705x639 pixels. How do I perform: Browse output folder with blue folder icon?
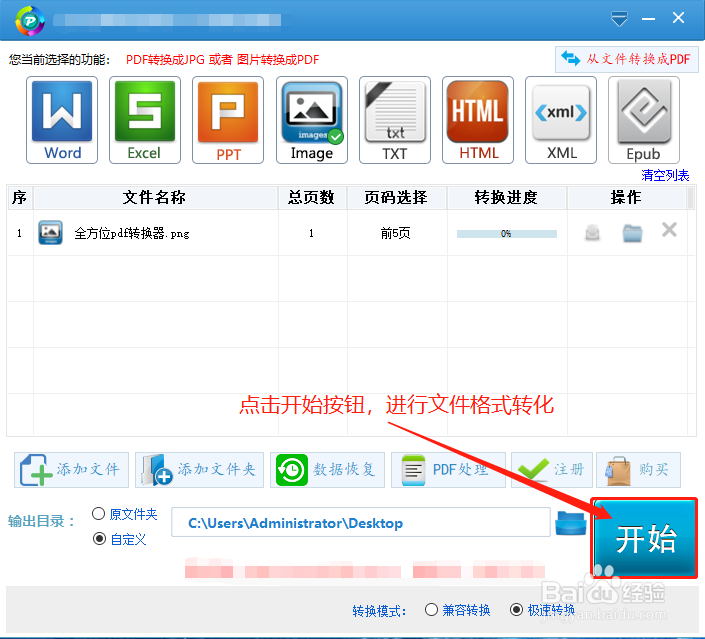click(x=571, y=523)
